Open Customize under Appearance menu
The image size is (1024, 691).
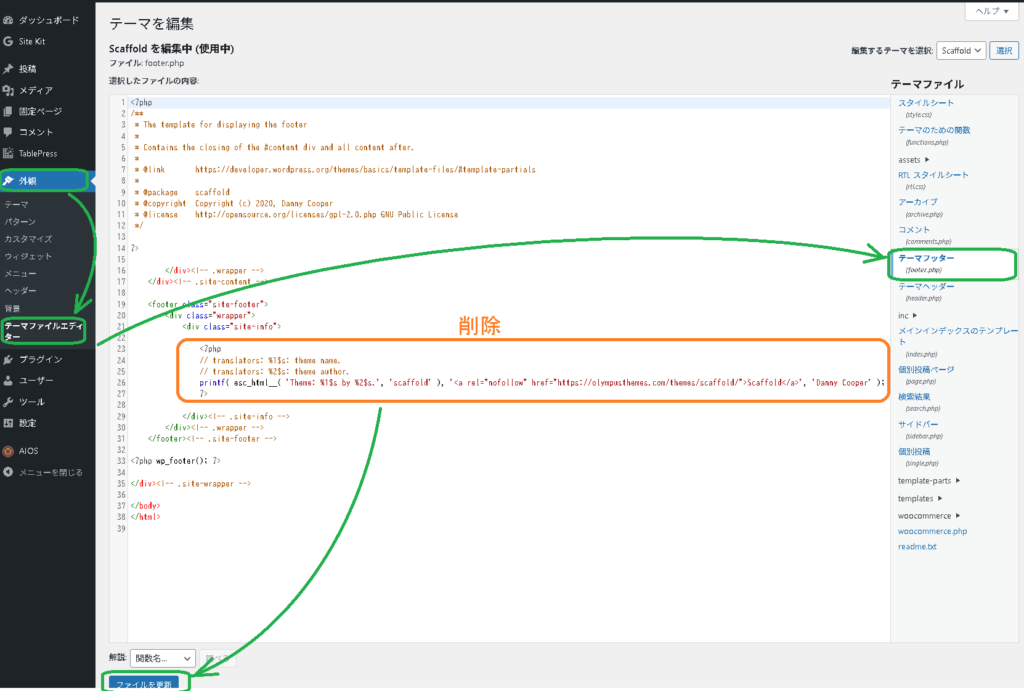pos(28,239)
